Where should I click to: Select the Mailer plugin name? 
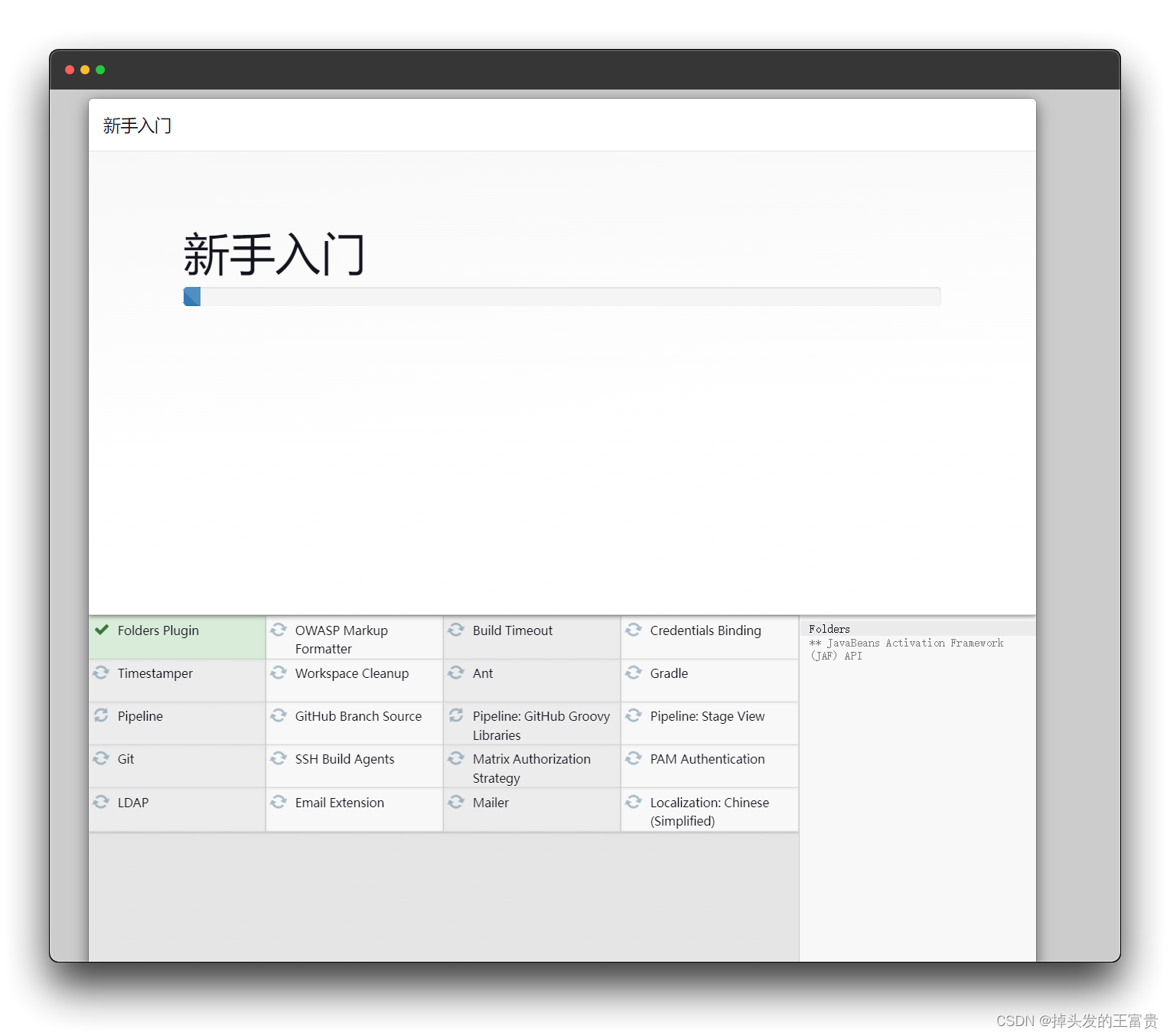[490, 803]
